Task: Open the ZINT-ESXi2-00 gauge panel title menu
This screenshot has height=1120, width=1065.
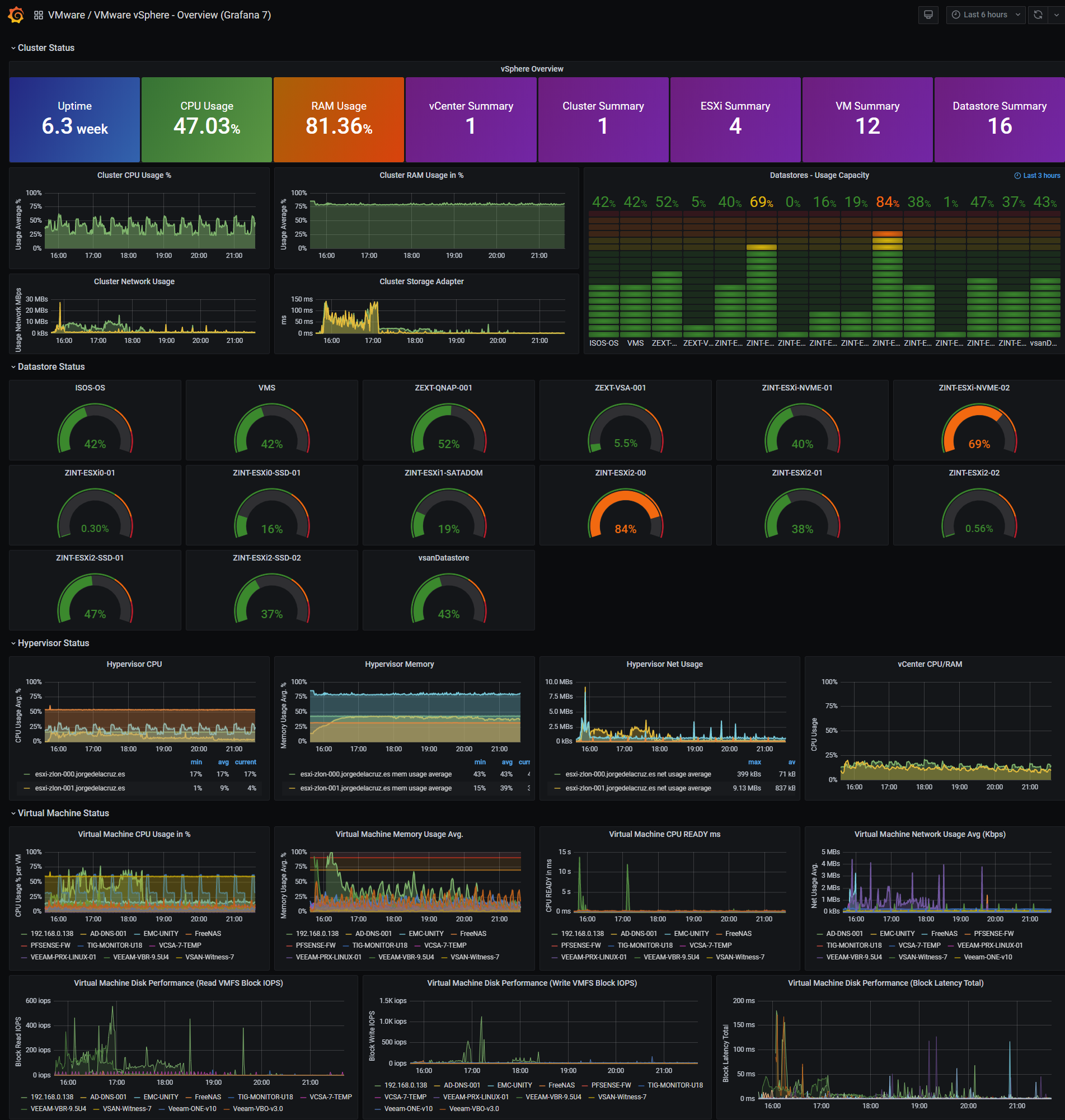Action: (621, 473)
